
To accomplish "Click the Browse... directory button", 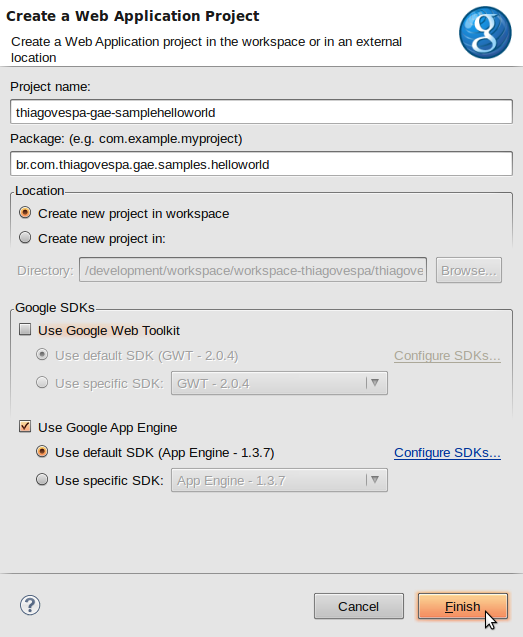I will tap(469, 270).
